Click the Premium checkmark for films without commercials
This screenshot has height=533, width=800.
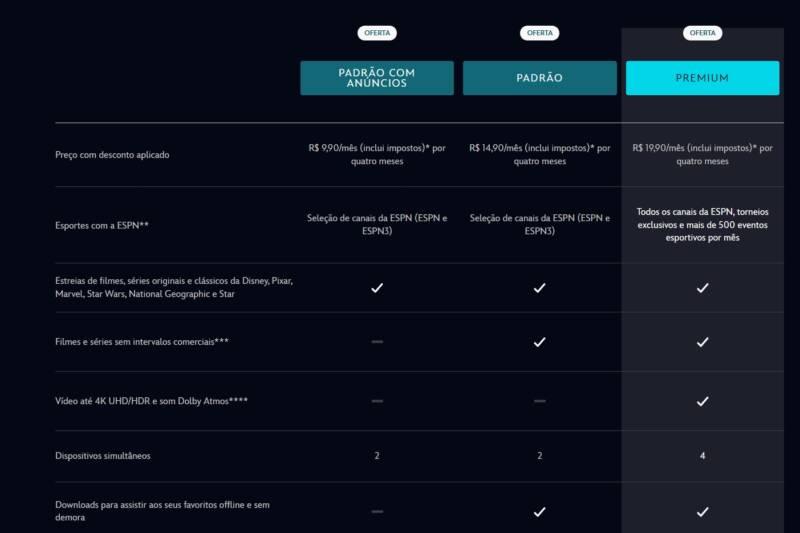702,342
